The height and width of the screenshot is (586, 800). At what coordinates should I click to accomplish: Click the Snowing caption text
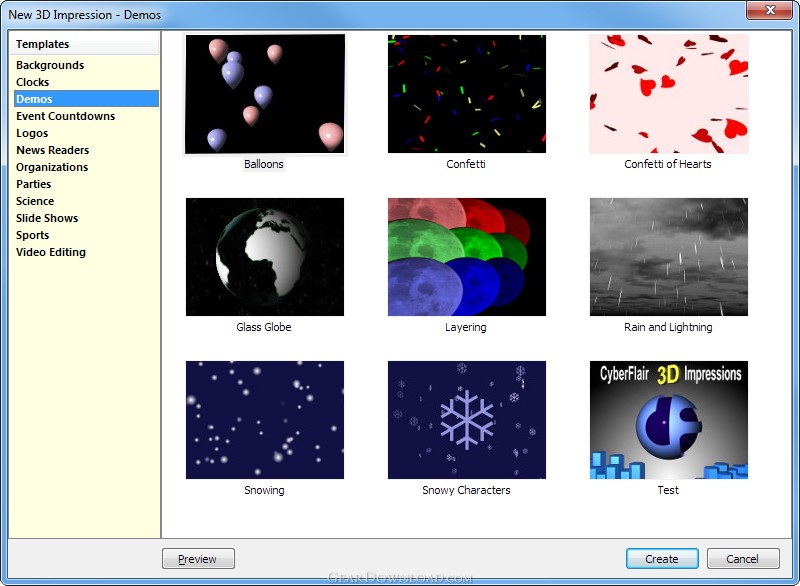(x=264, y=490)
